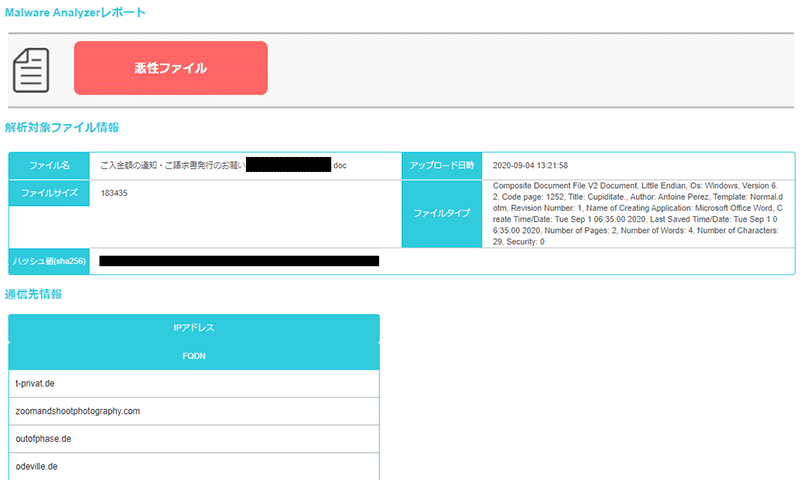Click the red 悪性ファイル malicious badge
The width and height of the screenshot is (800, 480).
[170, 68]
